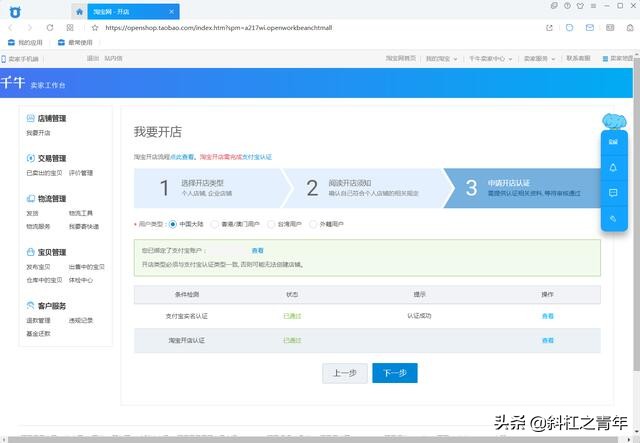Open 最常使用 bookmark folder

75,42
